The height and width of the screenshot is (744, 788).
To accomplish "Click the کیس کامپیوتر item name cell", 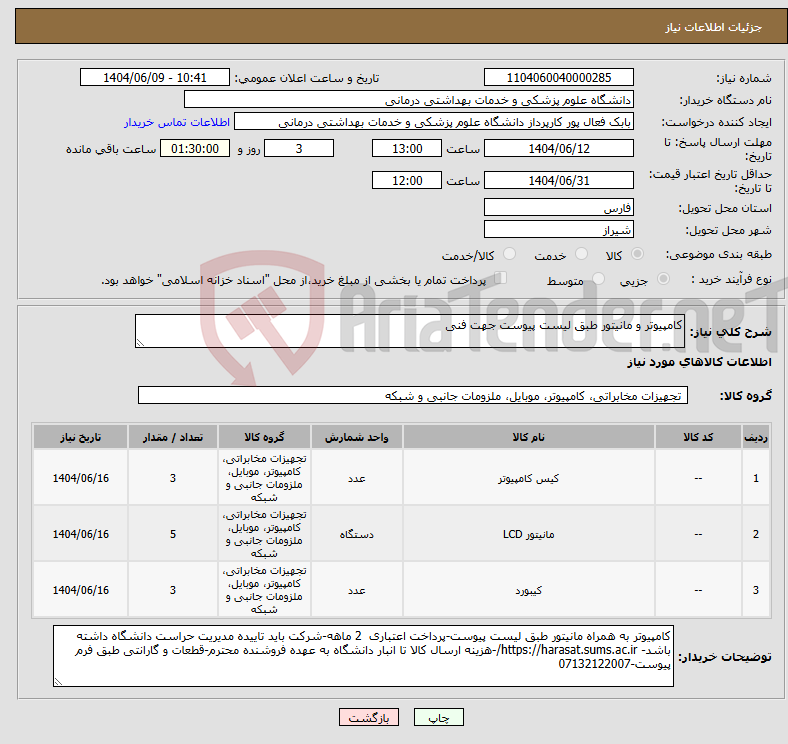I will pyautogui.click(x=528, y=478).
